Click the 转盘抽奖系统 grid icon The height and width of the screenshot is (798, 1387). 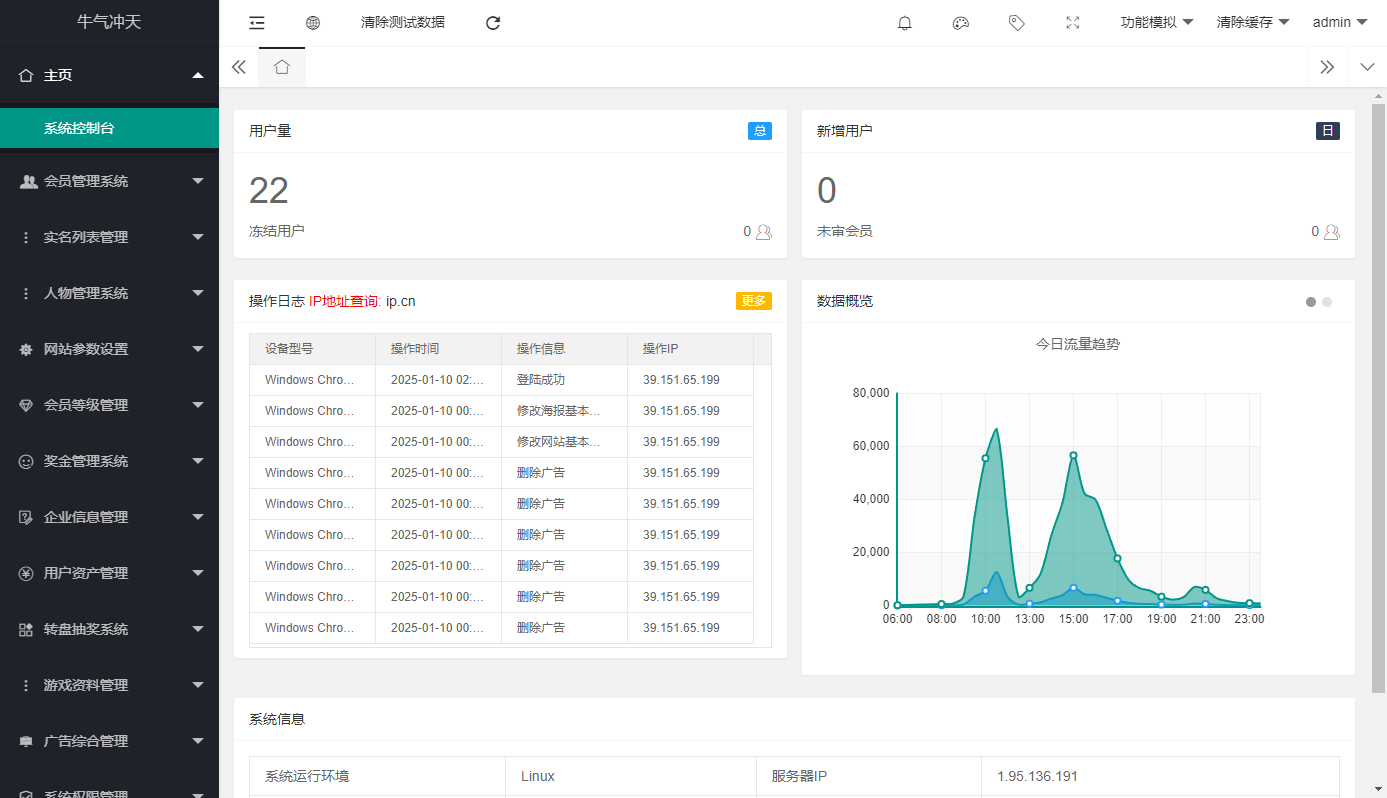(x=26, y=629)
